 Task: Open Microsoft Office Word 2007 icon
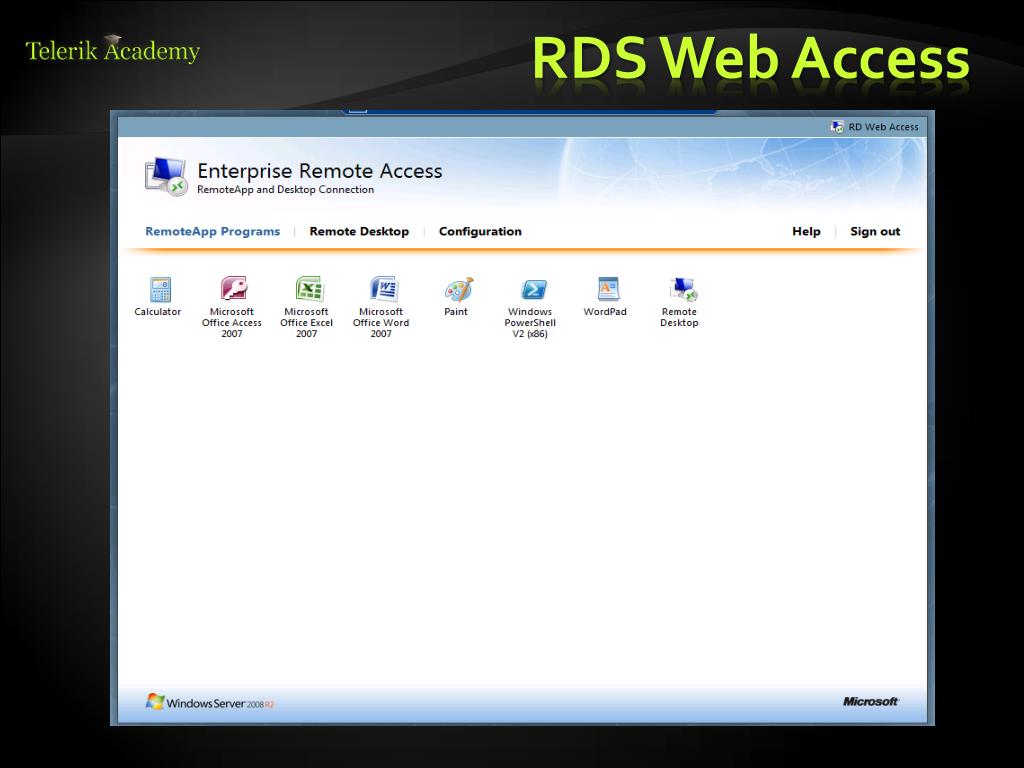tap(384, 289)
